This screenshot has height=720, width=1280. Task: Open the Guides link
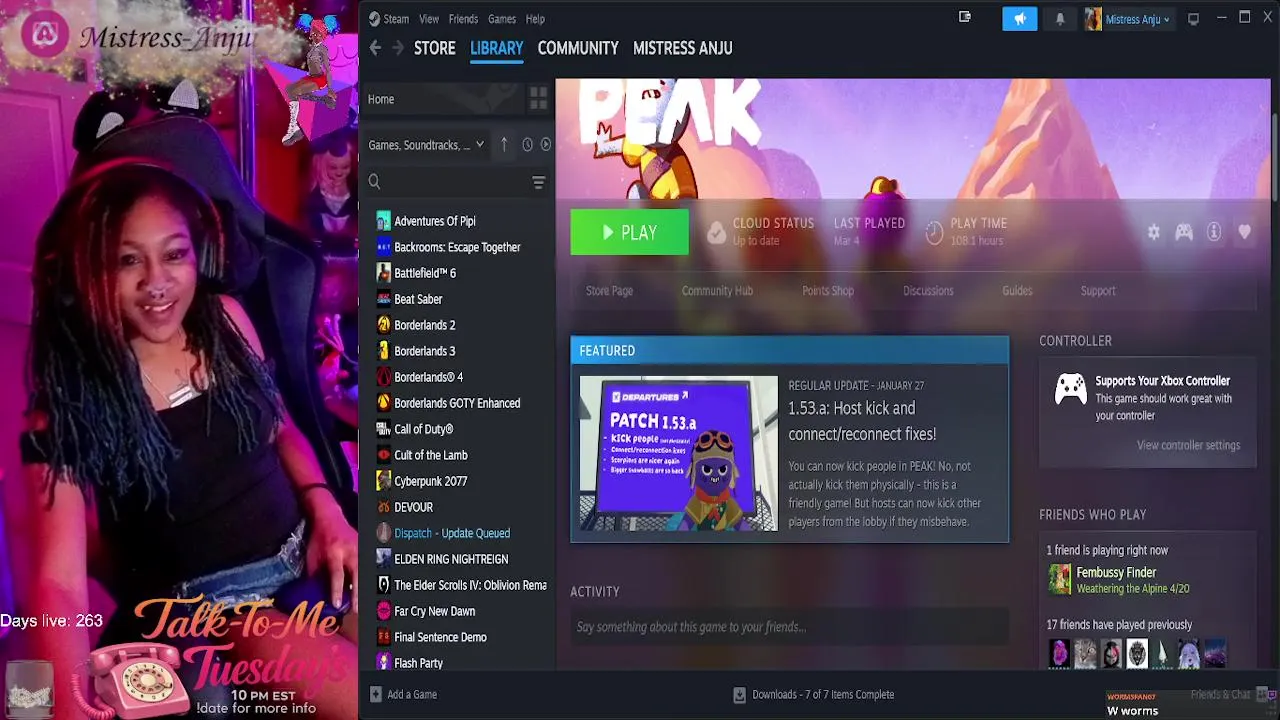point(1017,291)
